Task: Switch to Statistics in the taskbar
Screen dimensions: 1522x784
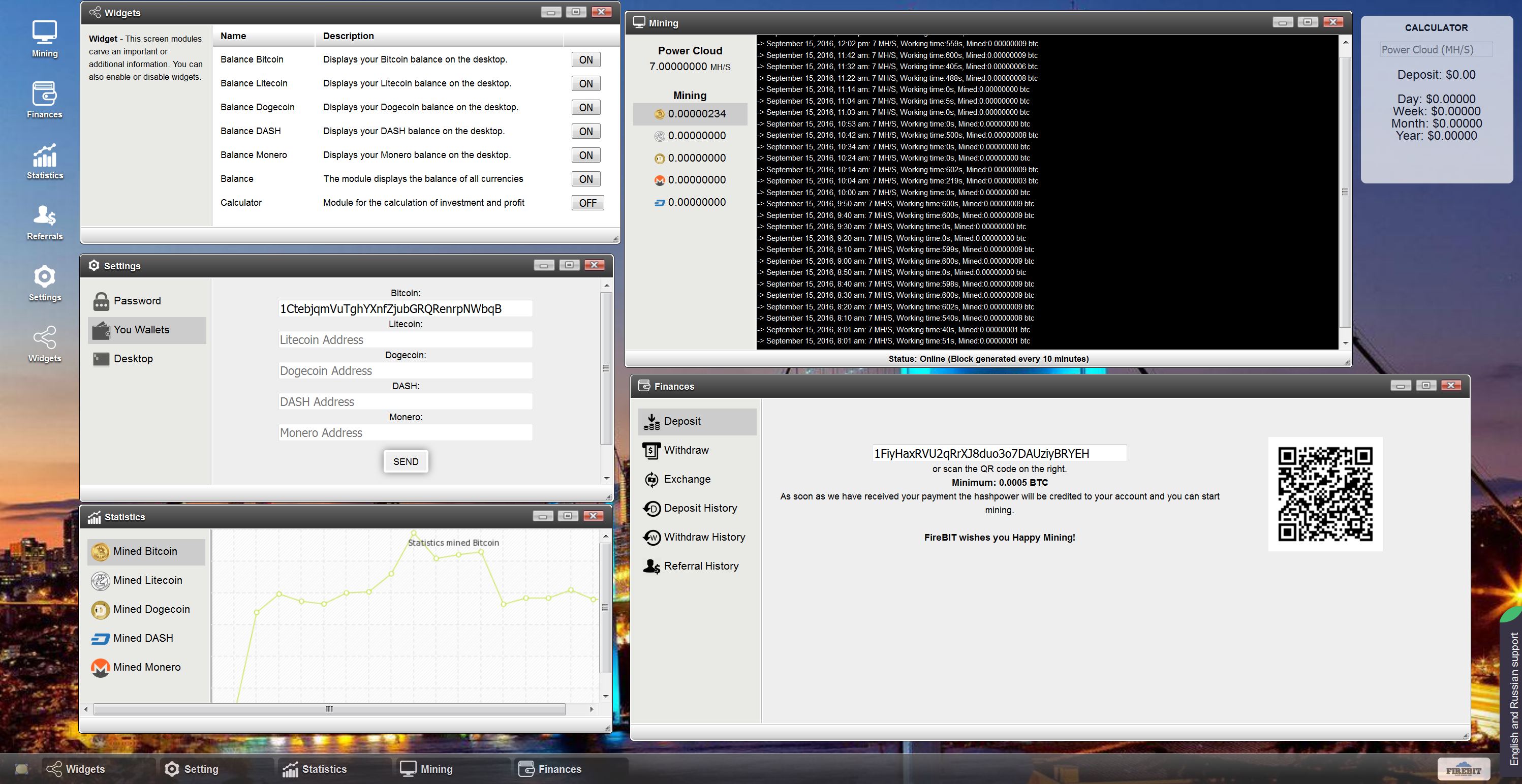Action: coord(334,769)
